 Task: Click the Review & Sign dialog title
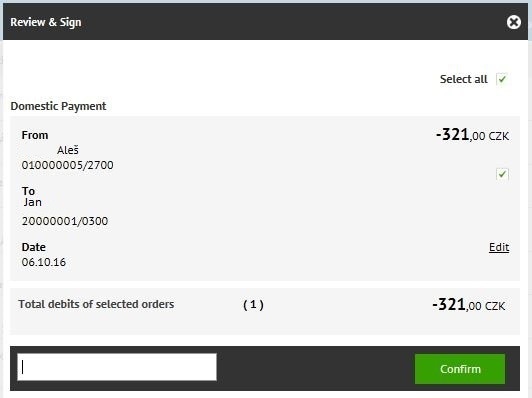coord(46,22)
